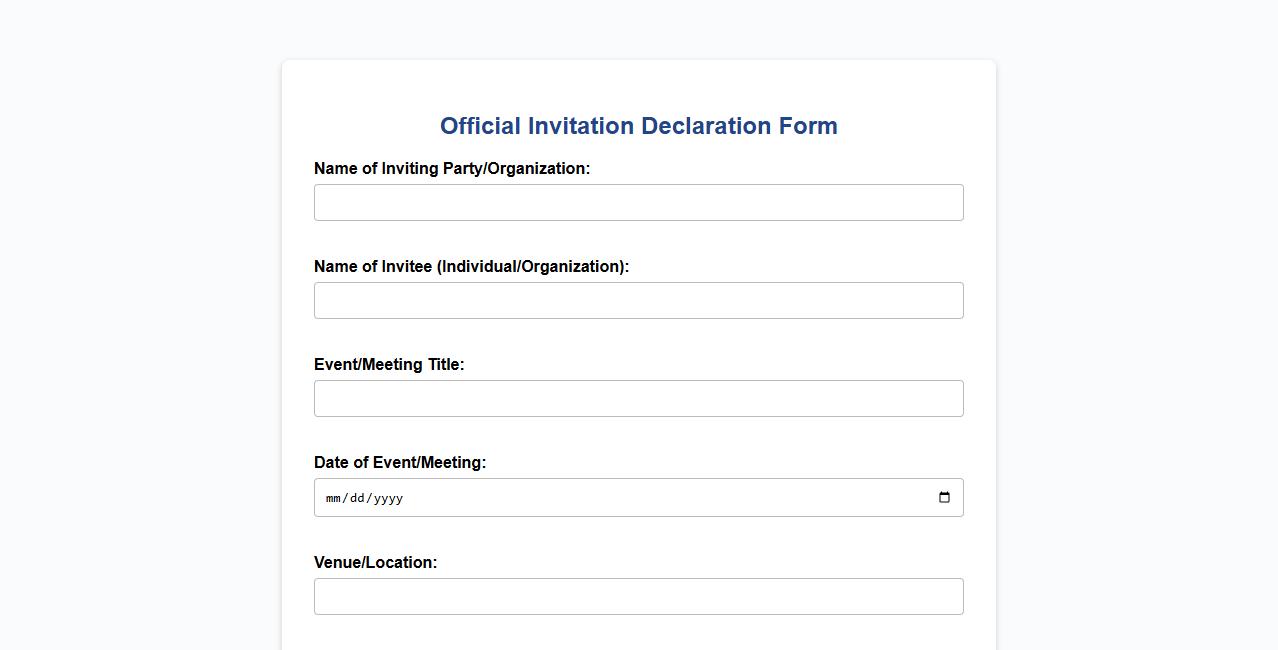Click the Event/Meeting Title label
Screen dimensions: 1278x650
click(389, 364)
